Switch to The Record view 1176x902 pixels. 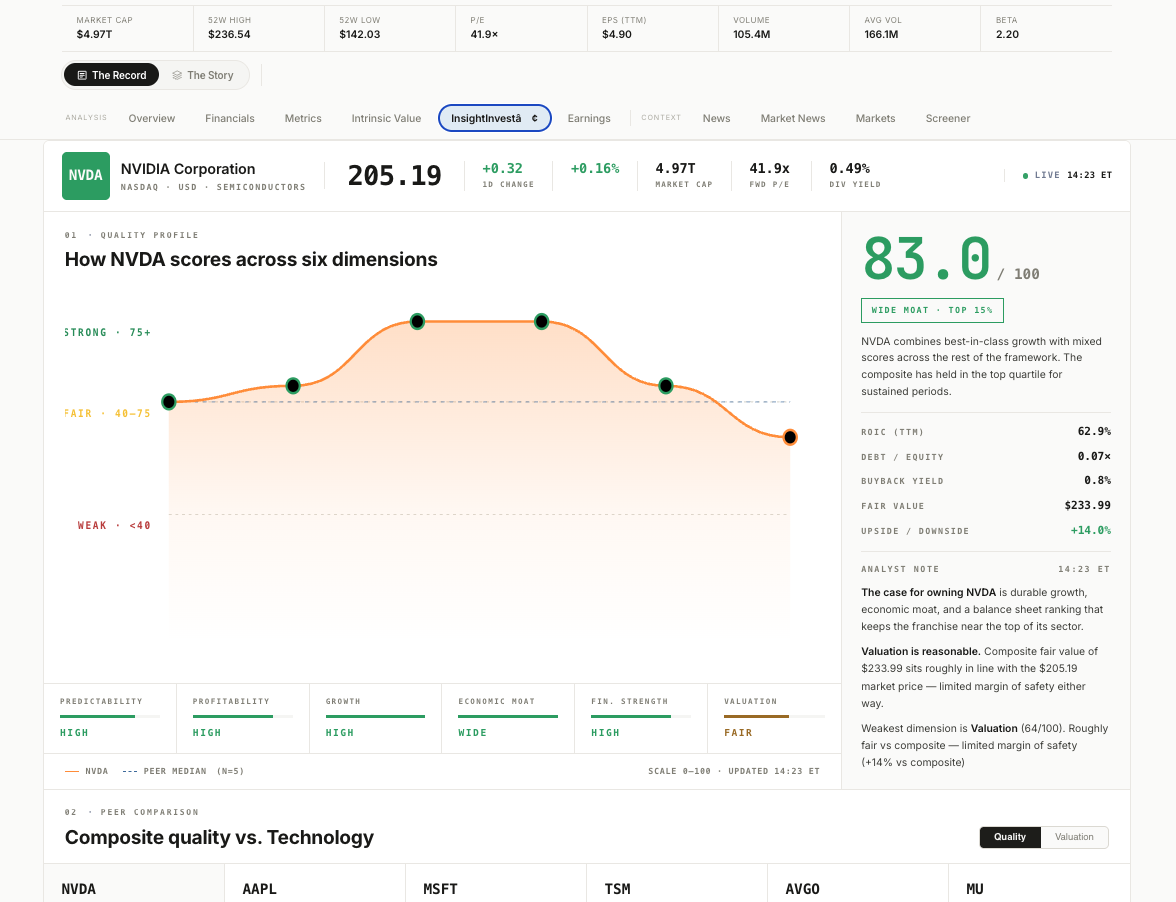112,75
